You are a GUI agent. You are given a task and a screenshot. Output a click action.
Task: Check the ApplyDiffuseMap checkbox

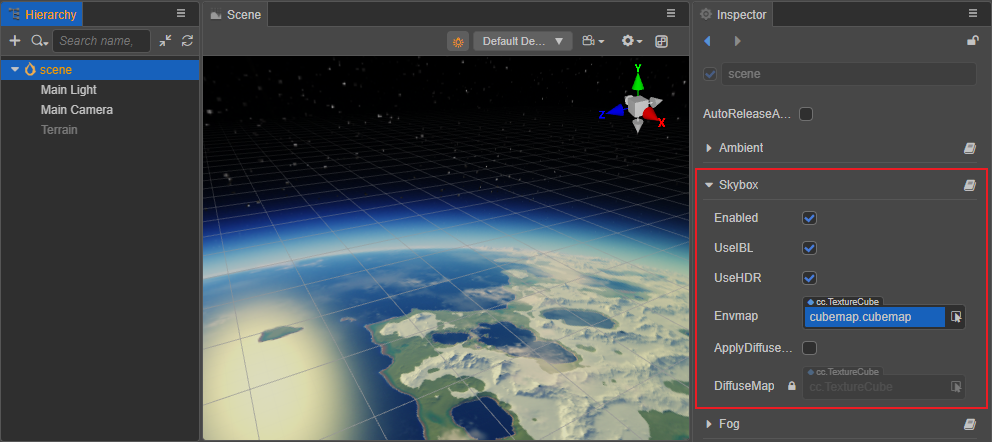809,348
